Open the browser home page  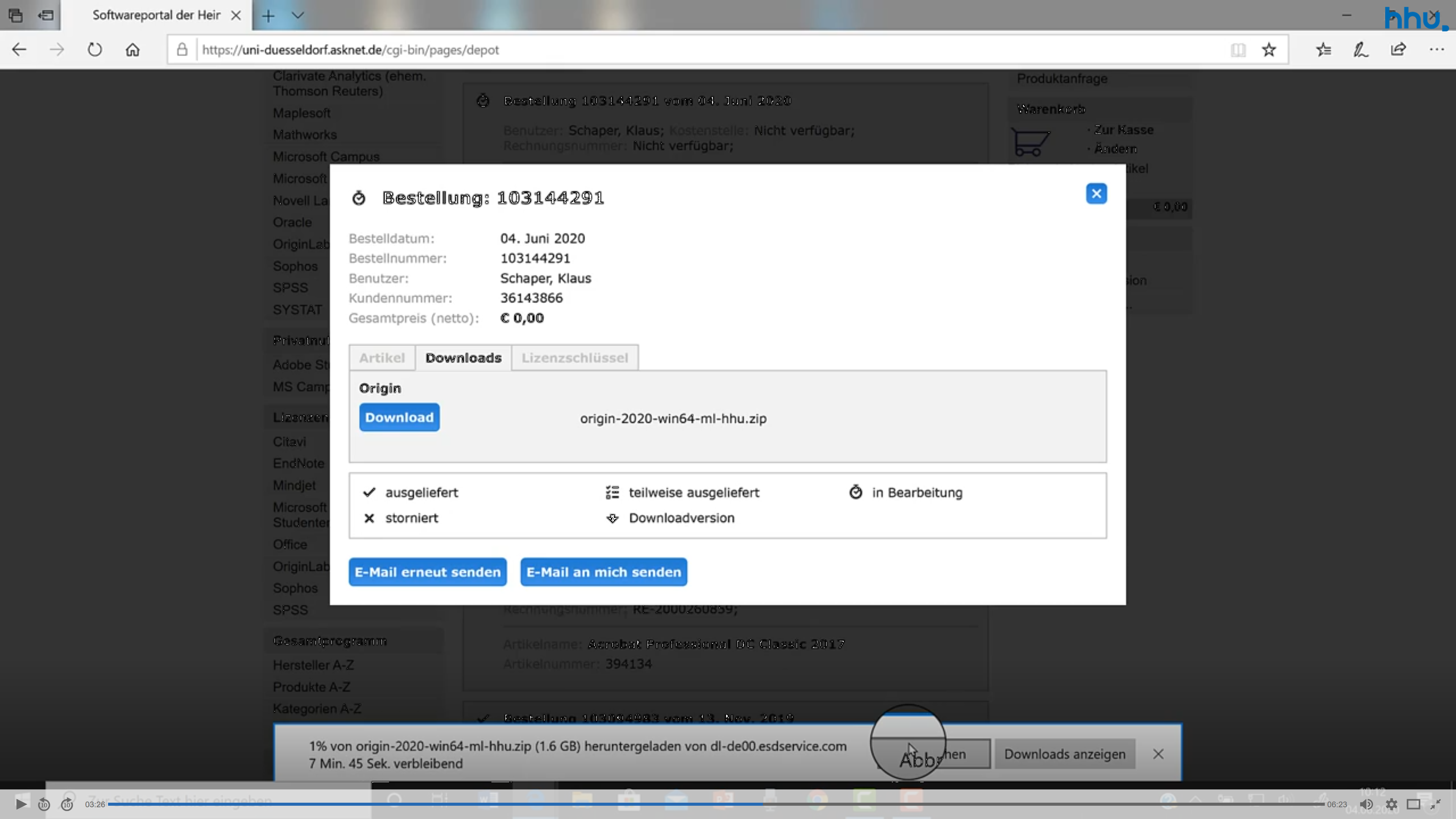point(132,50)
